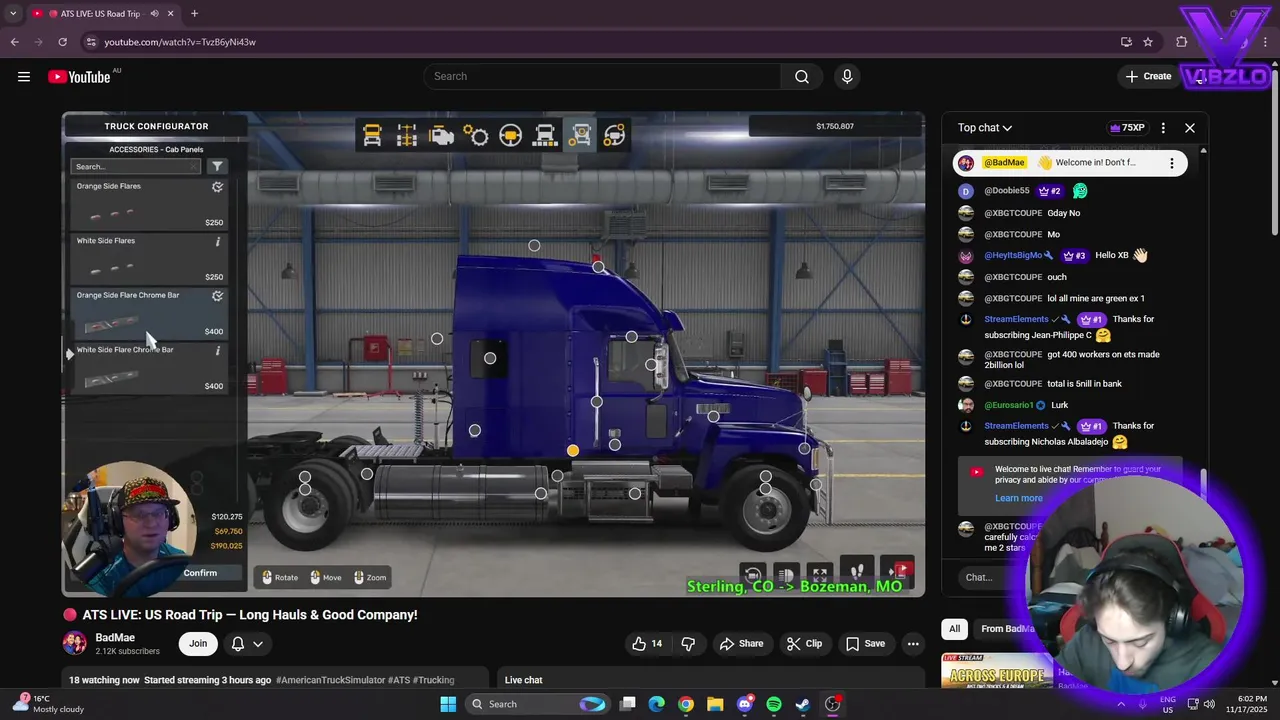Select the All filter chip
Screen dimensions: 1280x720
pos(955,629)
